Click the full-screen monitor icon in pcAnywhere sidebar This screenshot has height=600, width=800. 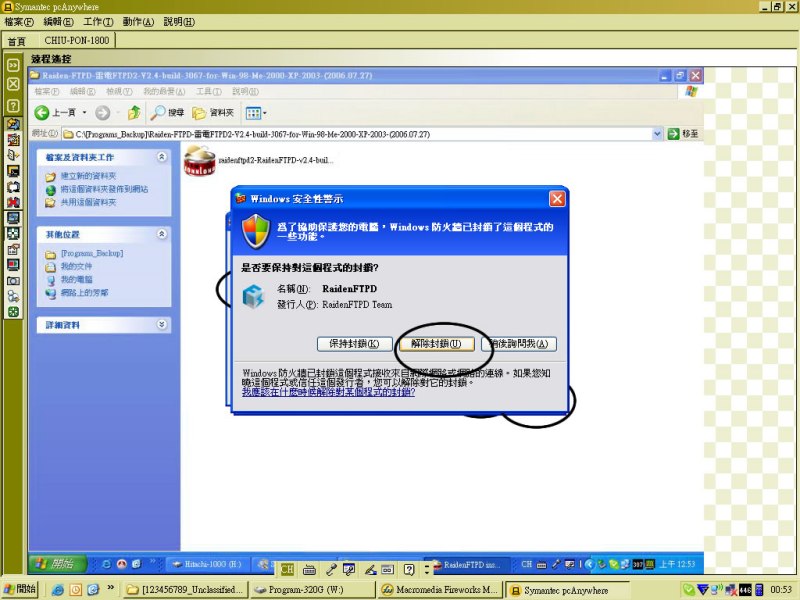click(x=13, y=218)
